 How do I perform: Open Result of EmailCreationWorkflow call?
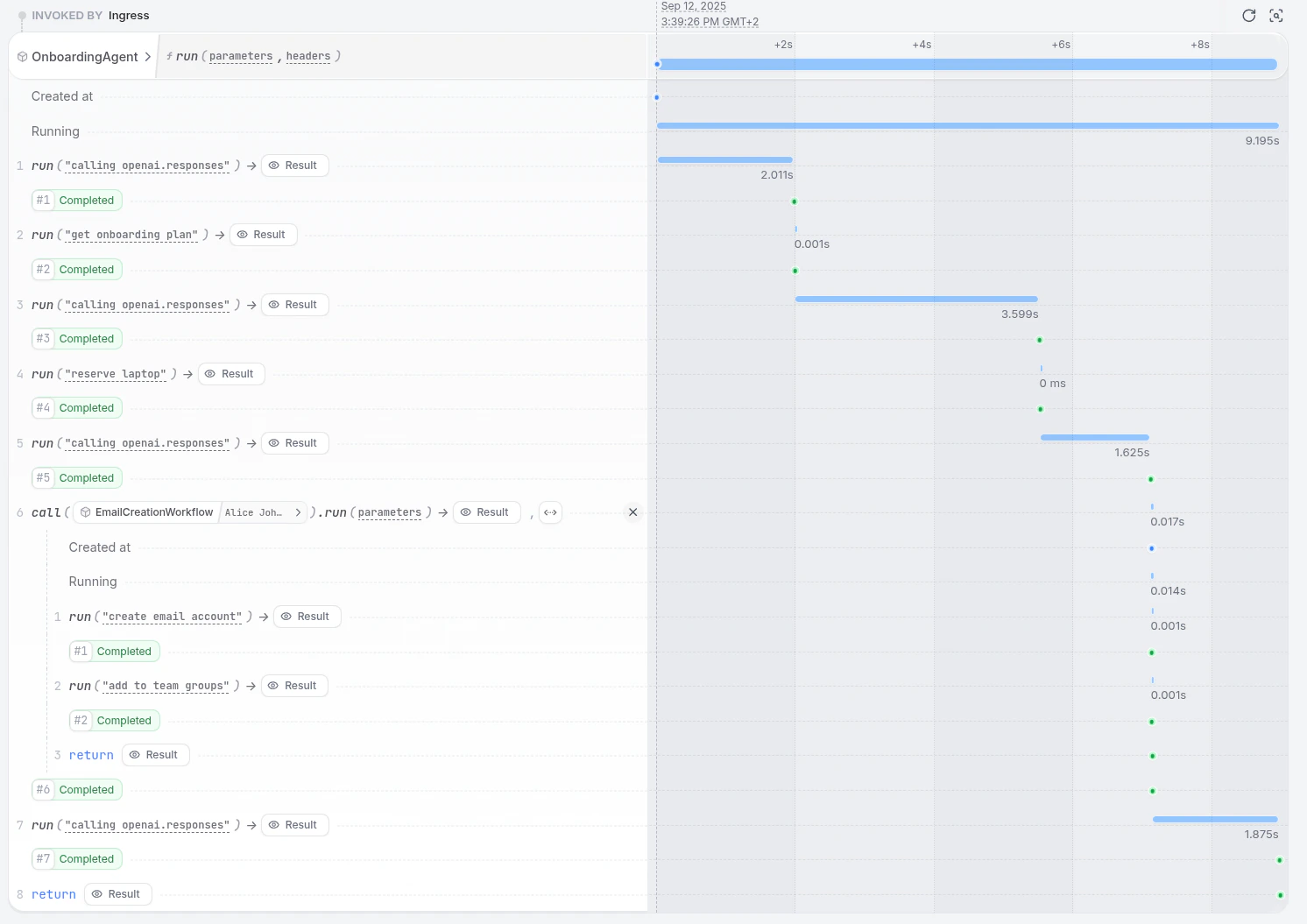pos(486,512)
